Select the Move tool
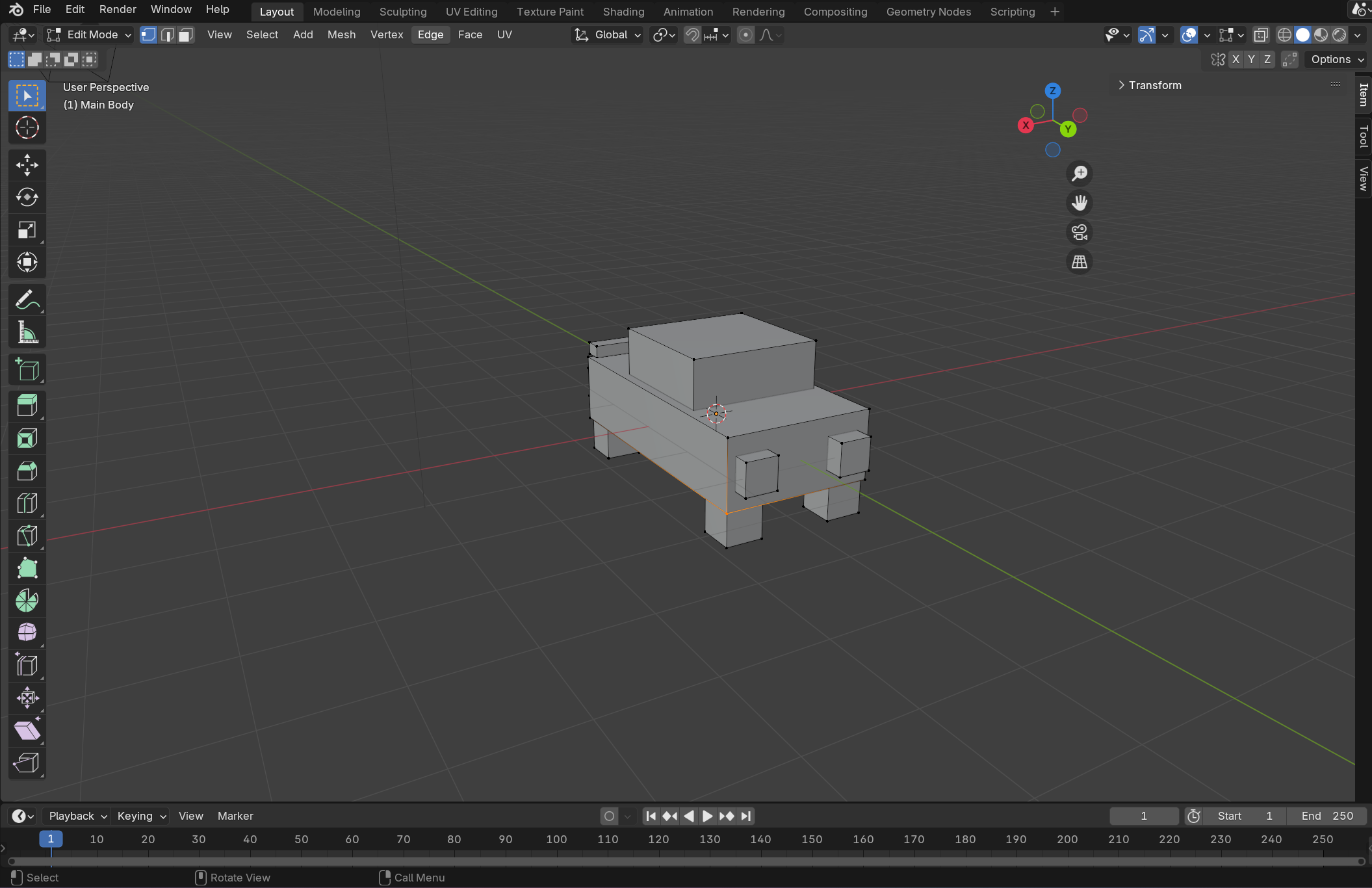The width and height of the screenshot is (1372, 888). pos(27,164)
